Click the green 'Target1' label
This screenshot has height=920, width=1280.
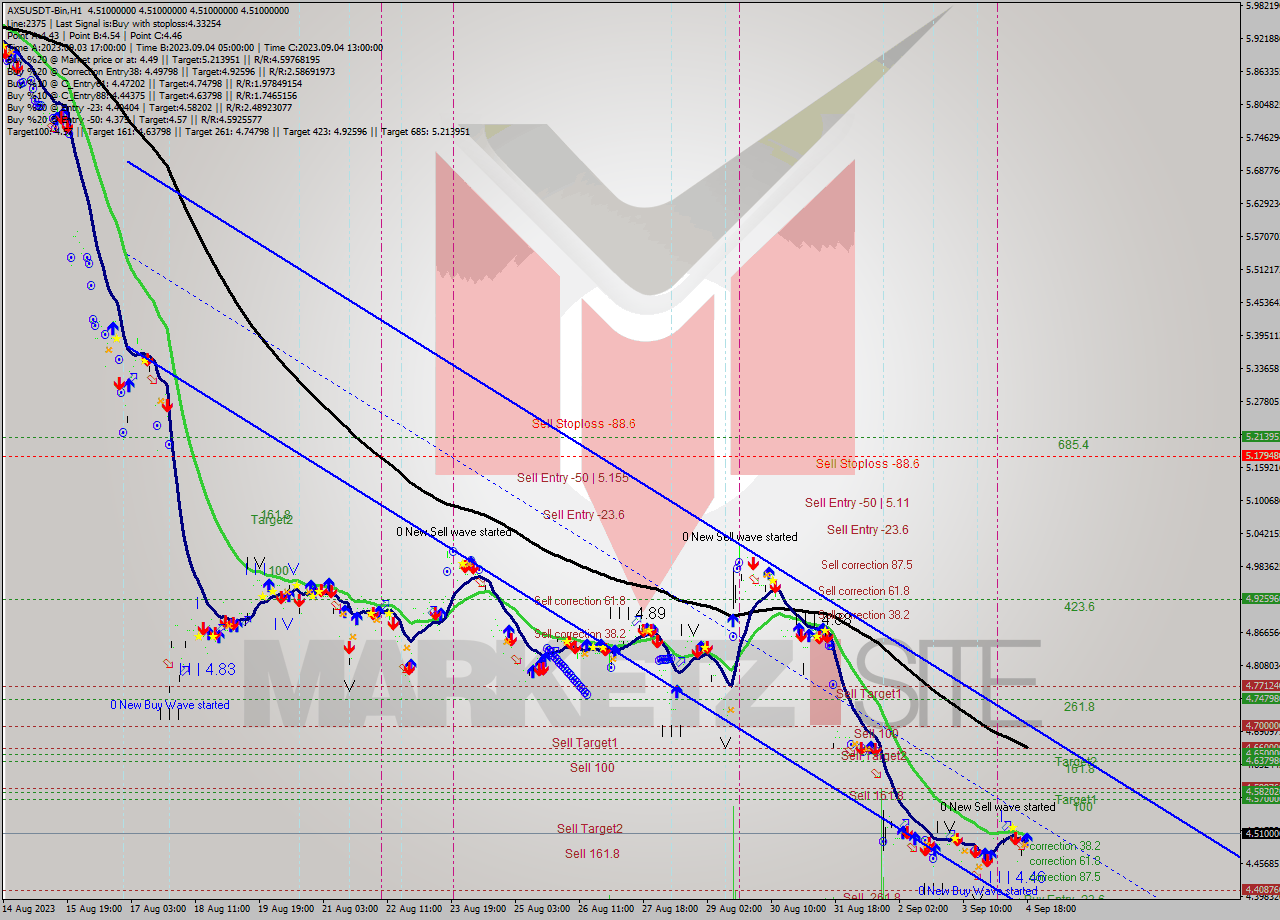(x=1076, y=800)
